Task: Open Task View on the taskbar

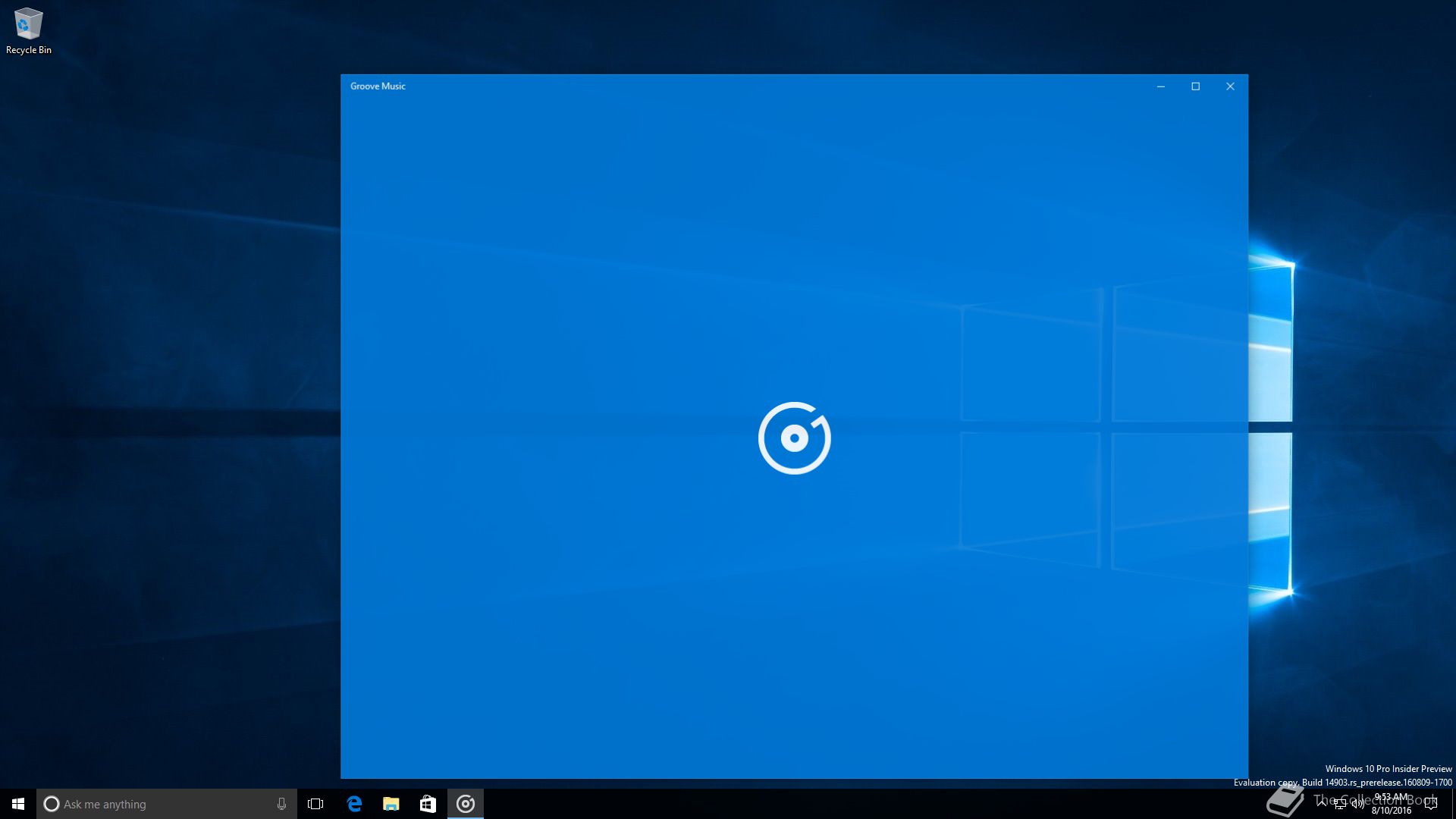Action: click(315, 804)
